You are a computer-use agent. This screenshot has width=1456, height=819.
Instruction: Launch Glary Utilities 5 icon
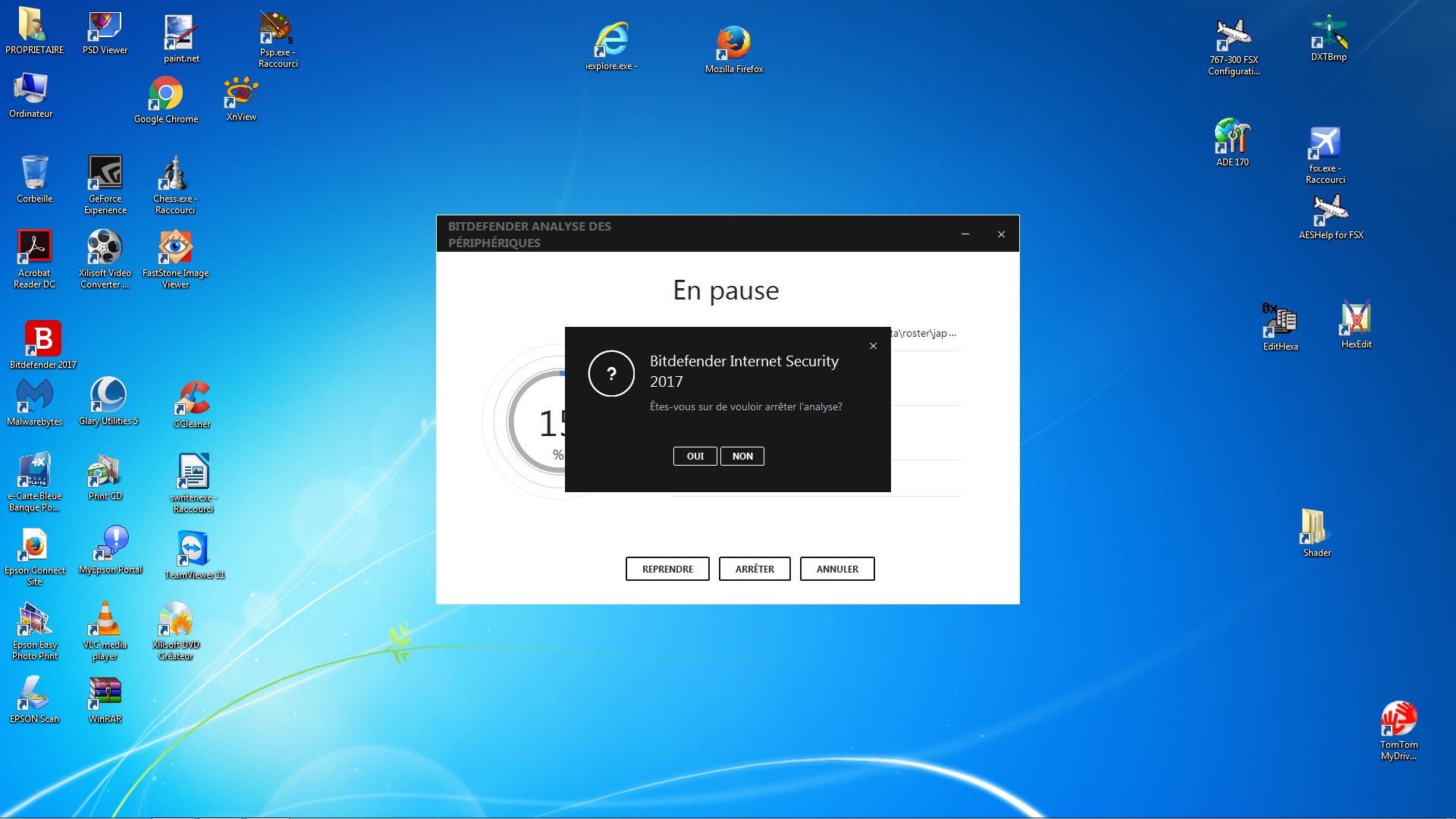[108, 400]
